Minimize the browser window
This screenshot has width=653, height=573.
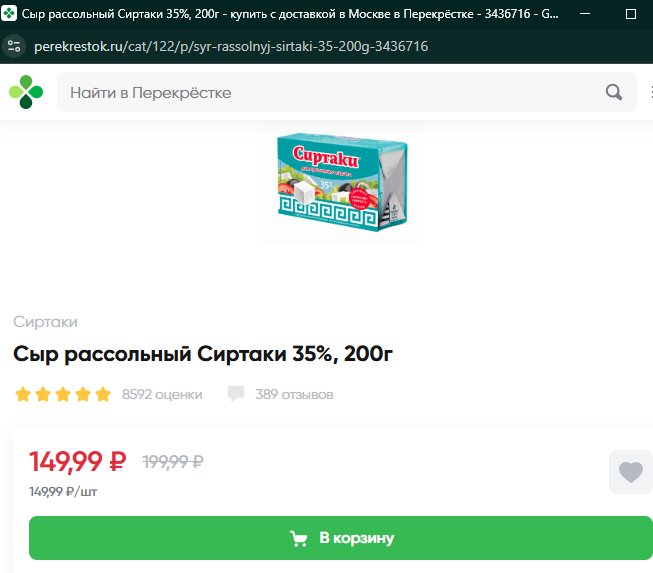tap(585, 14)
